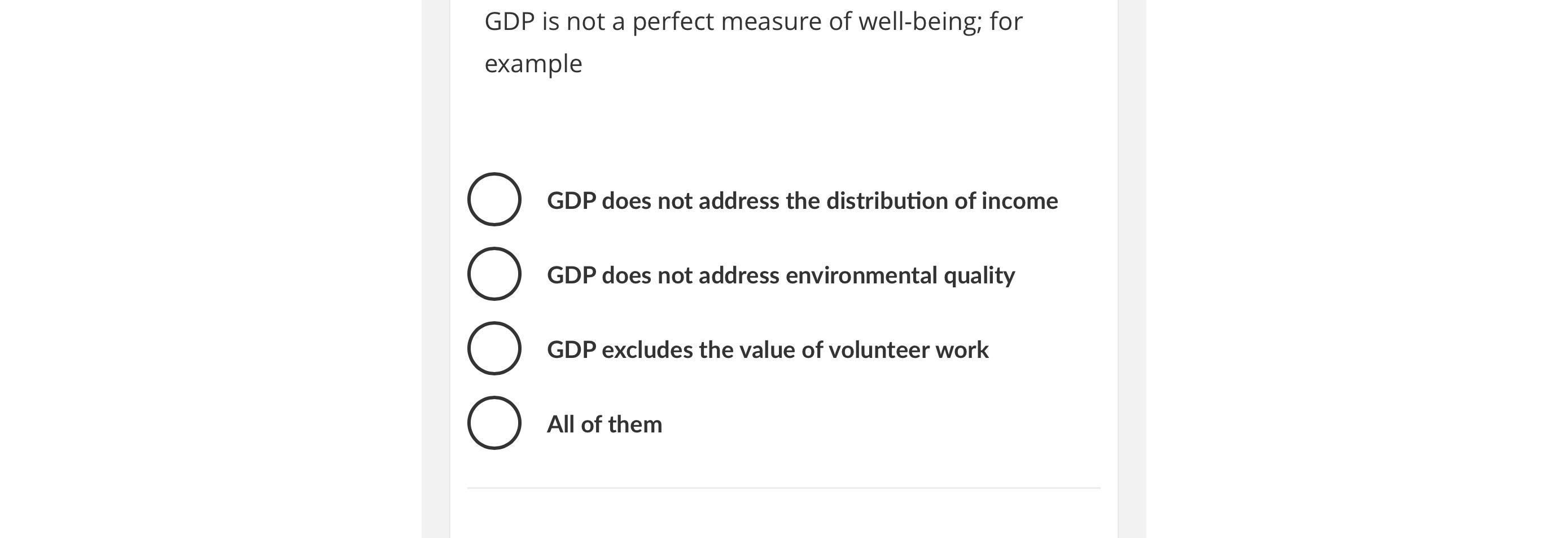Select the 'All of them' radio button
The width and height of the screenshot is (1568, 538).
(494, 423)
